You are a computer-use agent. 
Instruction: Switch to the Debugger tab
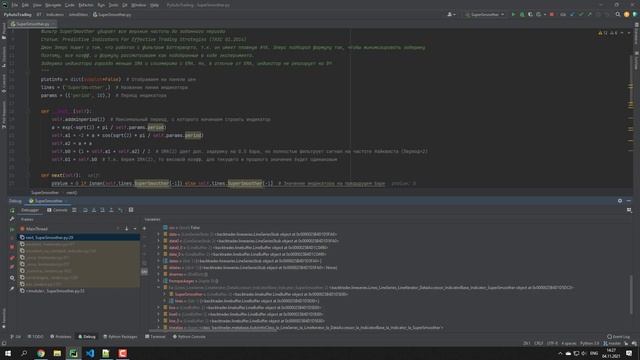tap(30, 210)
